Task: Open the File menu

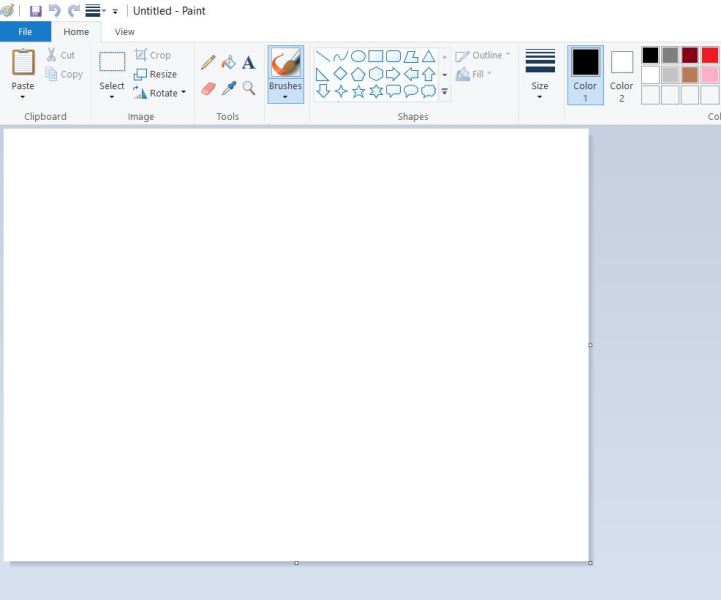Action: click(x=25, y=32)
